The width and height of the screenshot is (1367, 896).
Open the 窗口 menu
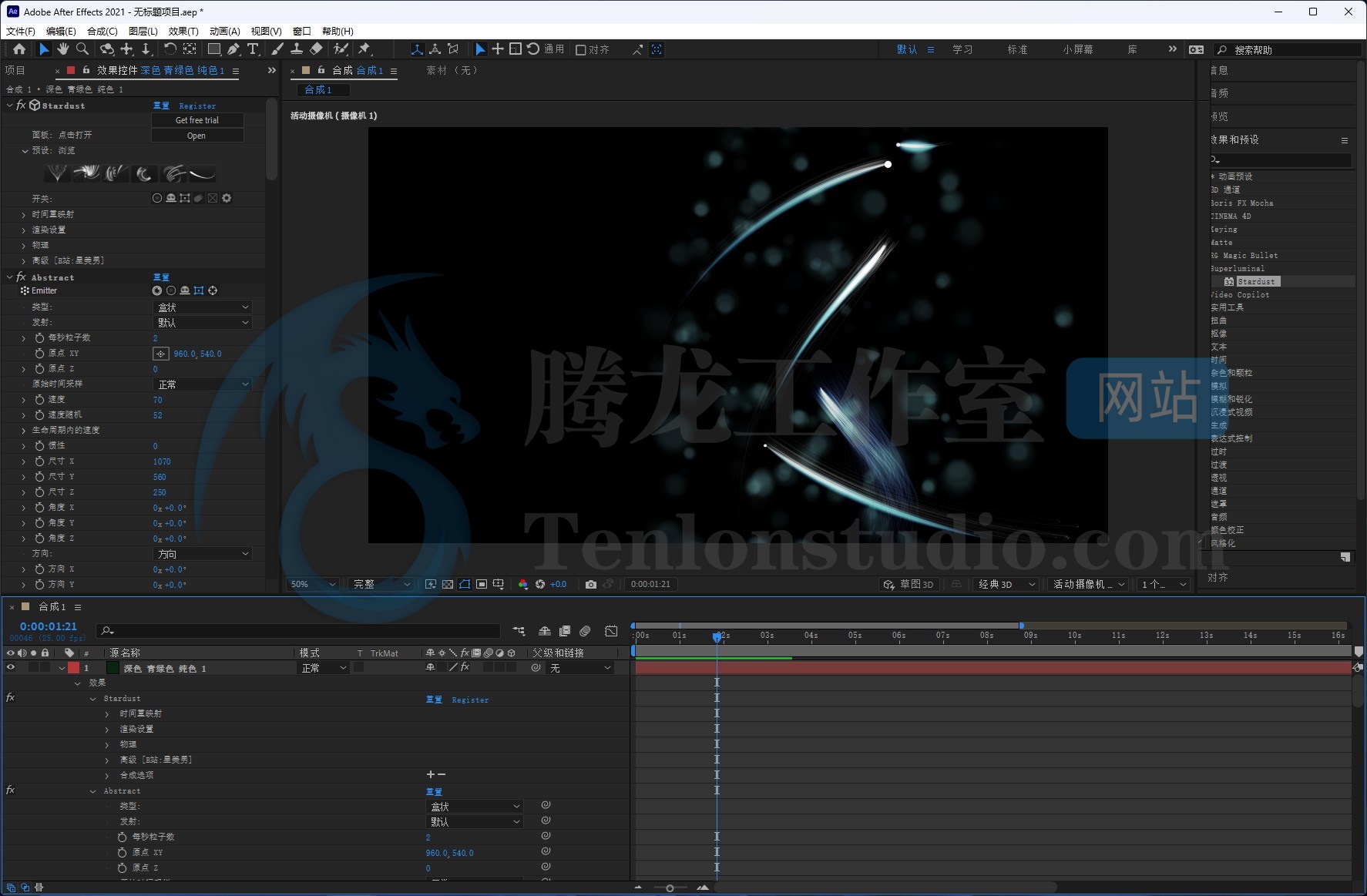pos(302,31)
